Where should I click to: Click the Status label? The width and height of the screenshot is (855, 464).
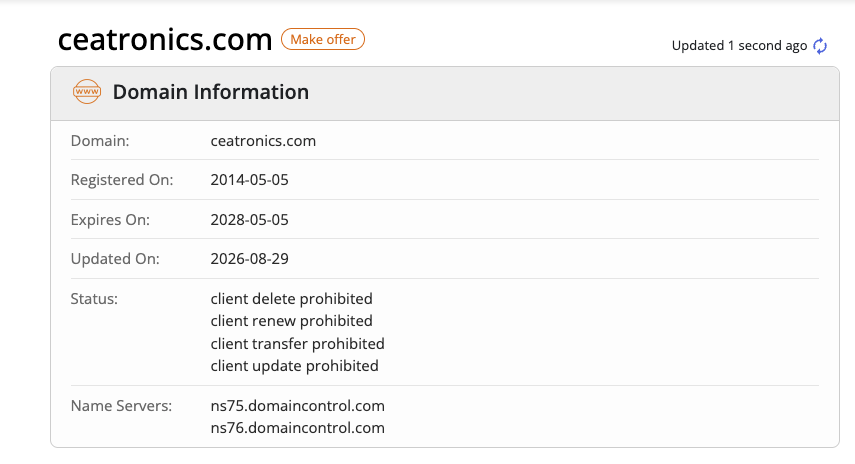(94, 299)
